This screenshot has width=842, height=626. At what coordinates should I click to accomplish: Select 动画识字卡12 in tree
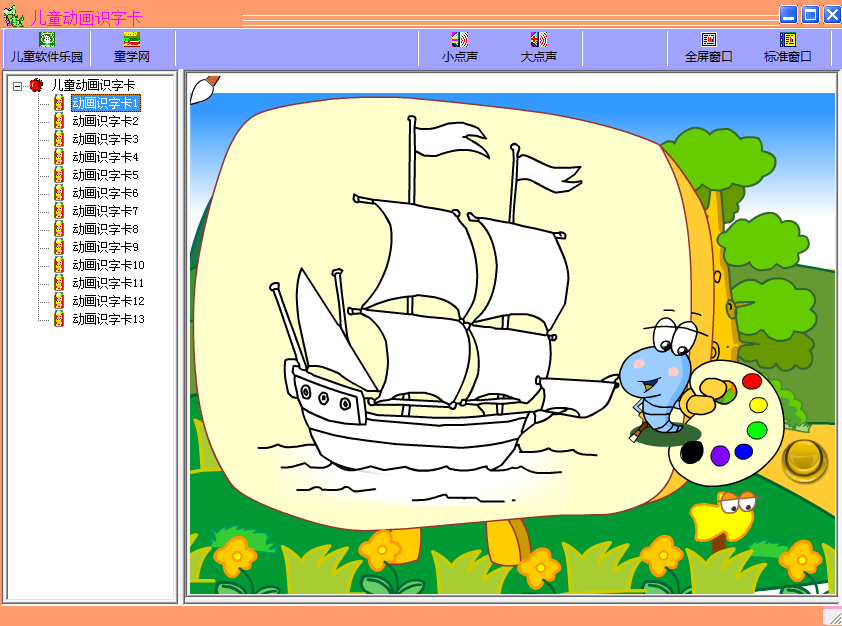coord(108,301)
